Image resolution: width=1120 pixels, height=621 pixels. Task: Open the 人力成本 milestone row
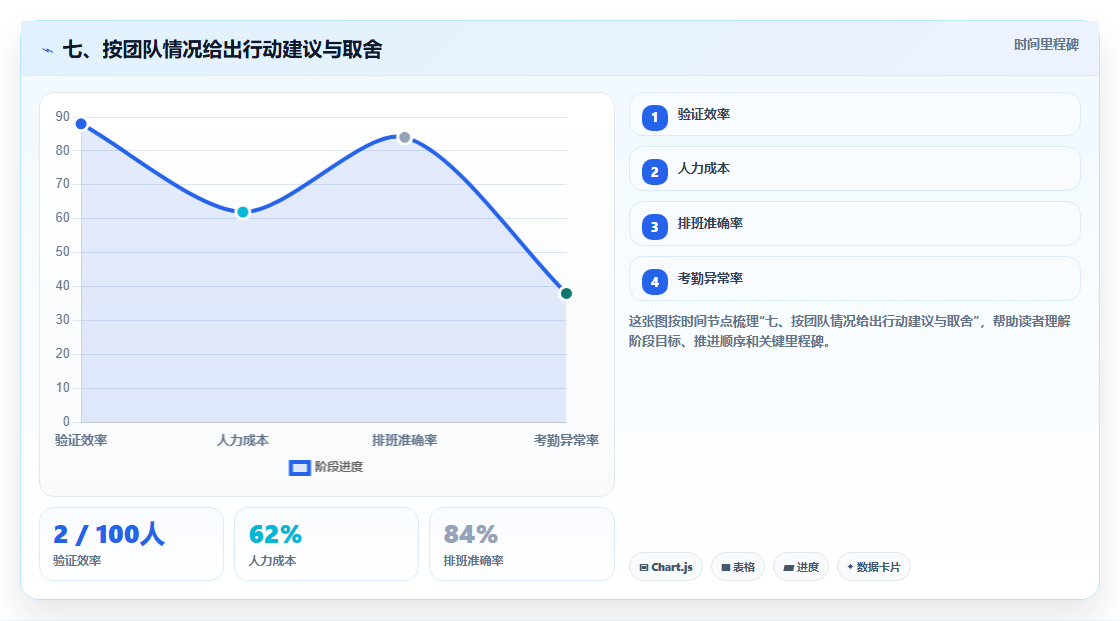(x=854, y=169)
